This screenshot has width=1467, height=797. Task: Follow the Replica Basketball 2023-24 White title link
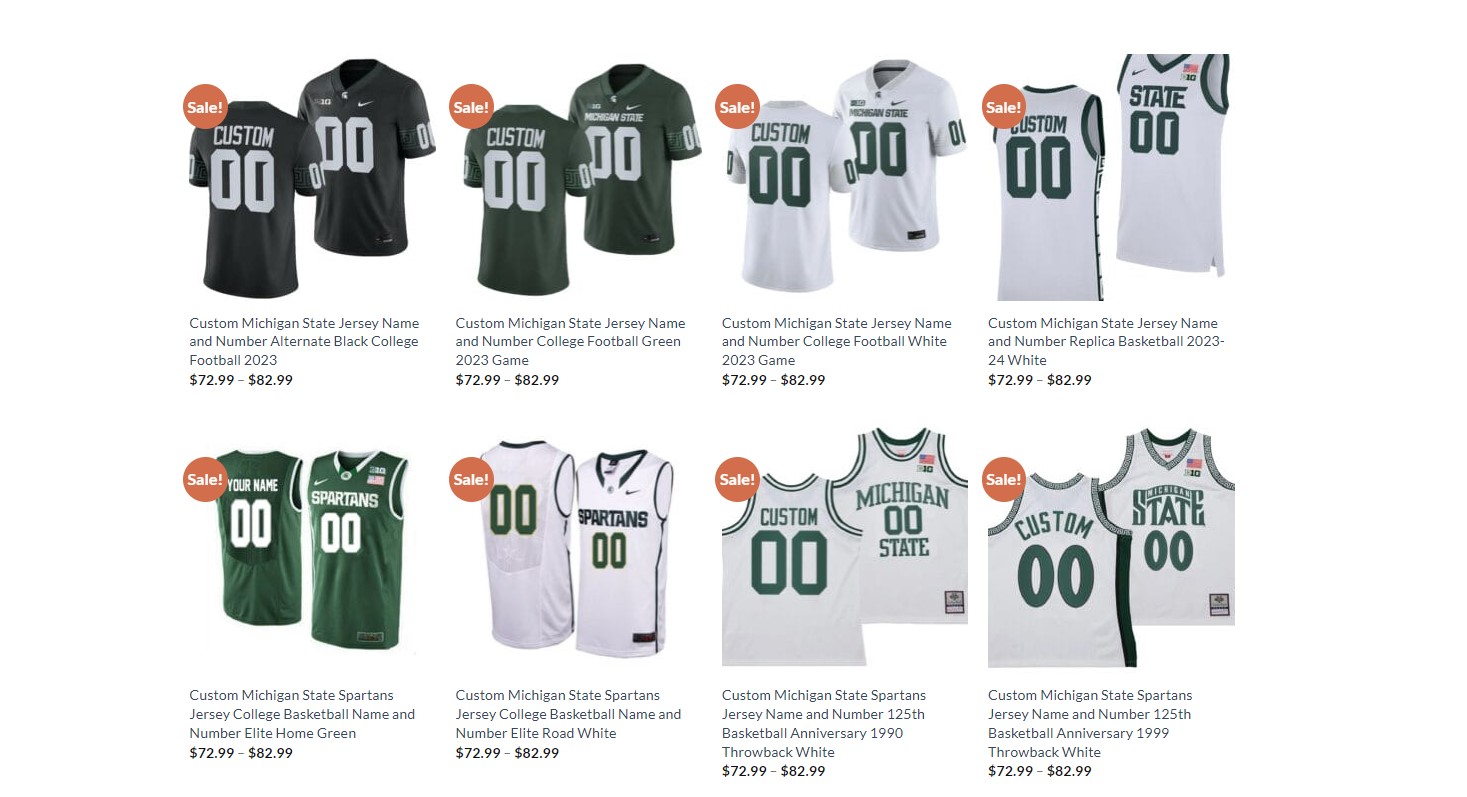[x=1106, y=341]
